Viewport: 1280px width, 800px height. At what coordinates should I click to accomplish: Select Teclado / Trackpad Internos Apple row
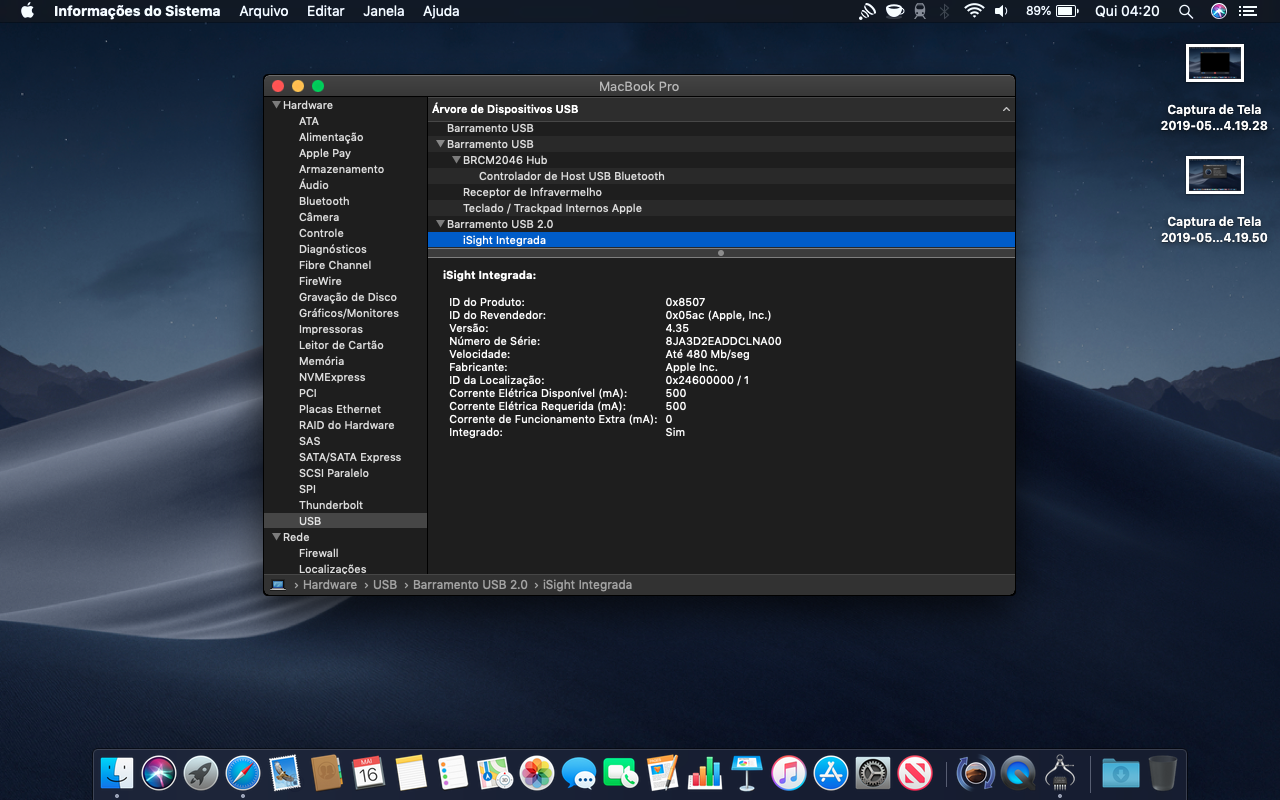click(552, 208)
